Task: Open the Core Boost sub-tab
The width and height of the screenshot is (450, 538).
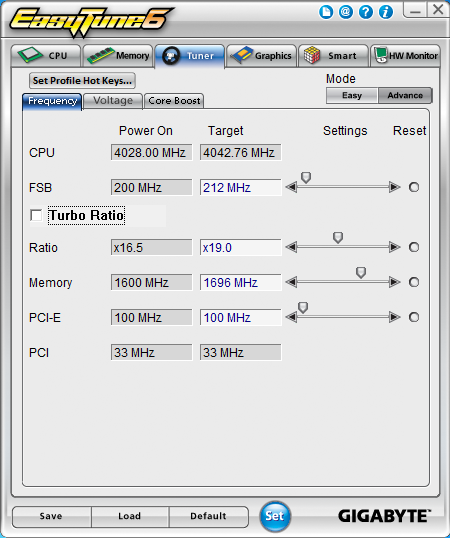Action: (174, 101)
